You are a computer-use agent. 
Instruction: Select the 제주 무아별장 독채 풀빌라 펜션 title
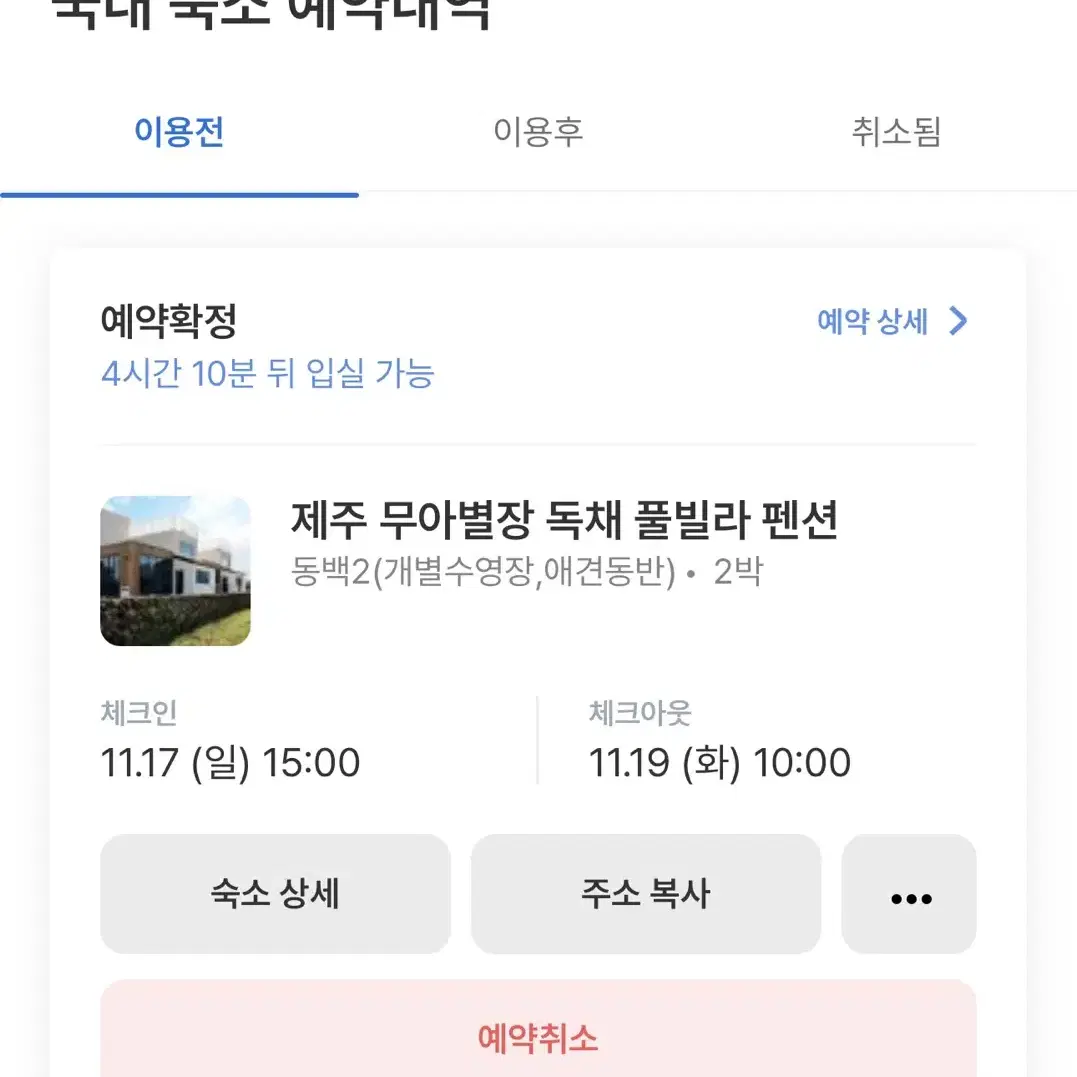click(564, 520)
